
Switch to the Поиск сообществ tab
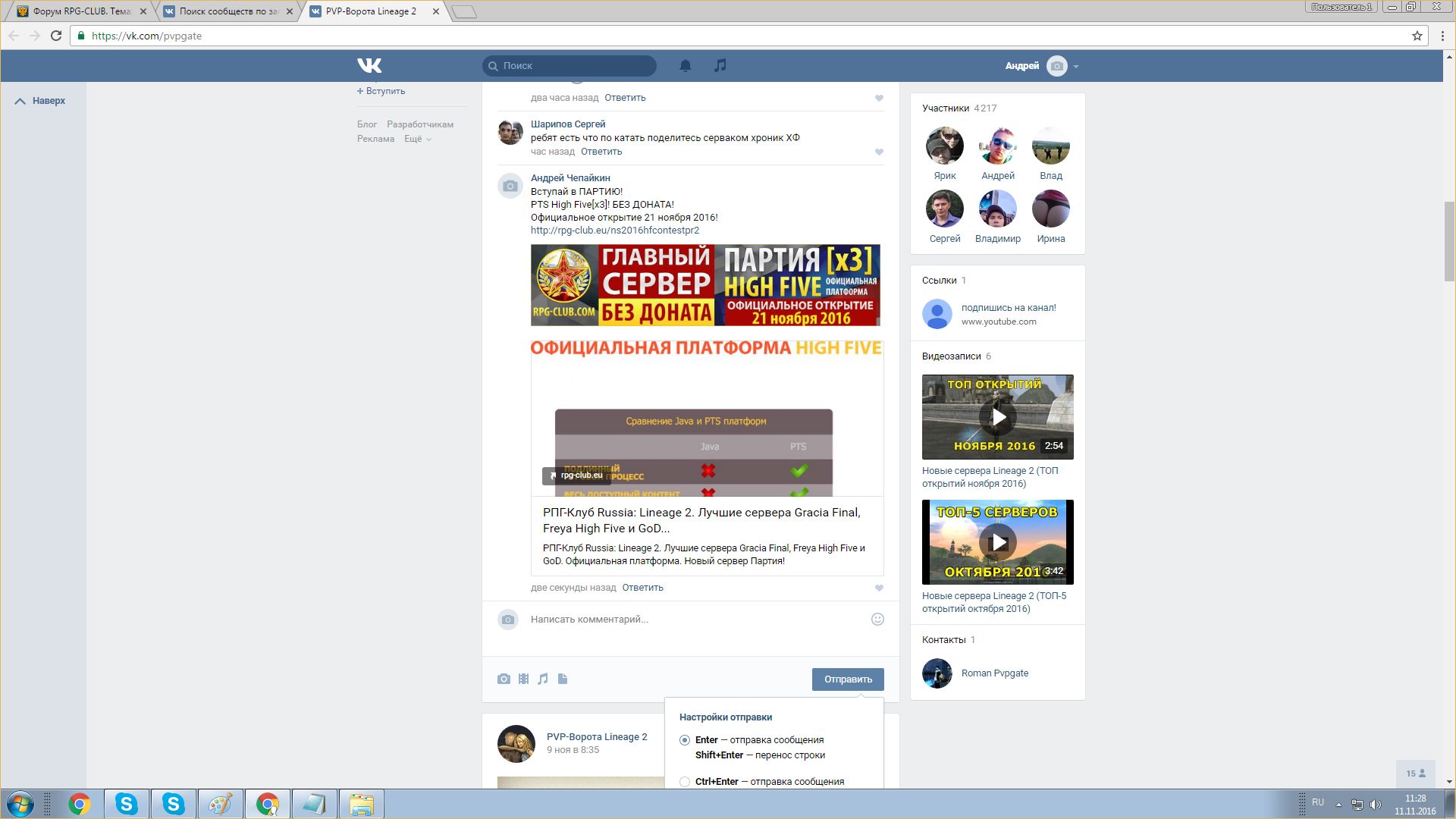[227, 11]
